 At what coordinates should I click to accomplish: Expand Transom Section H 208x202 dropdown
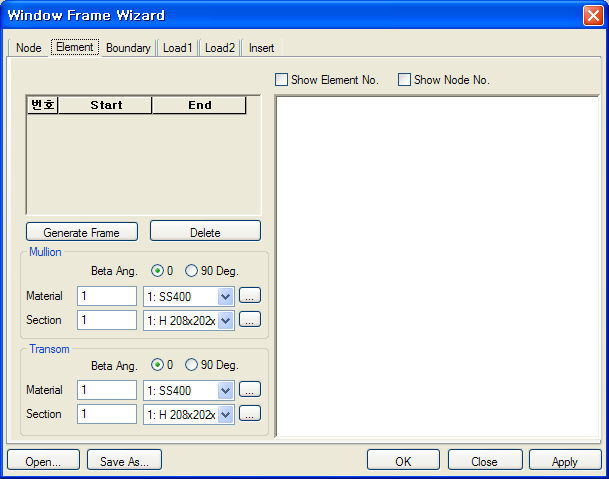tap(225, 415)
